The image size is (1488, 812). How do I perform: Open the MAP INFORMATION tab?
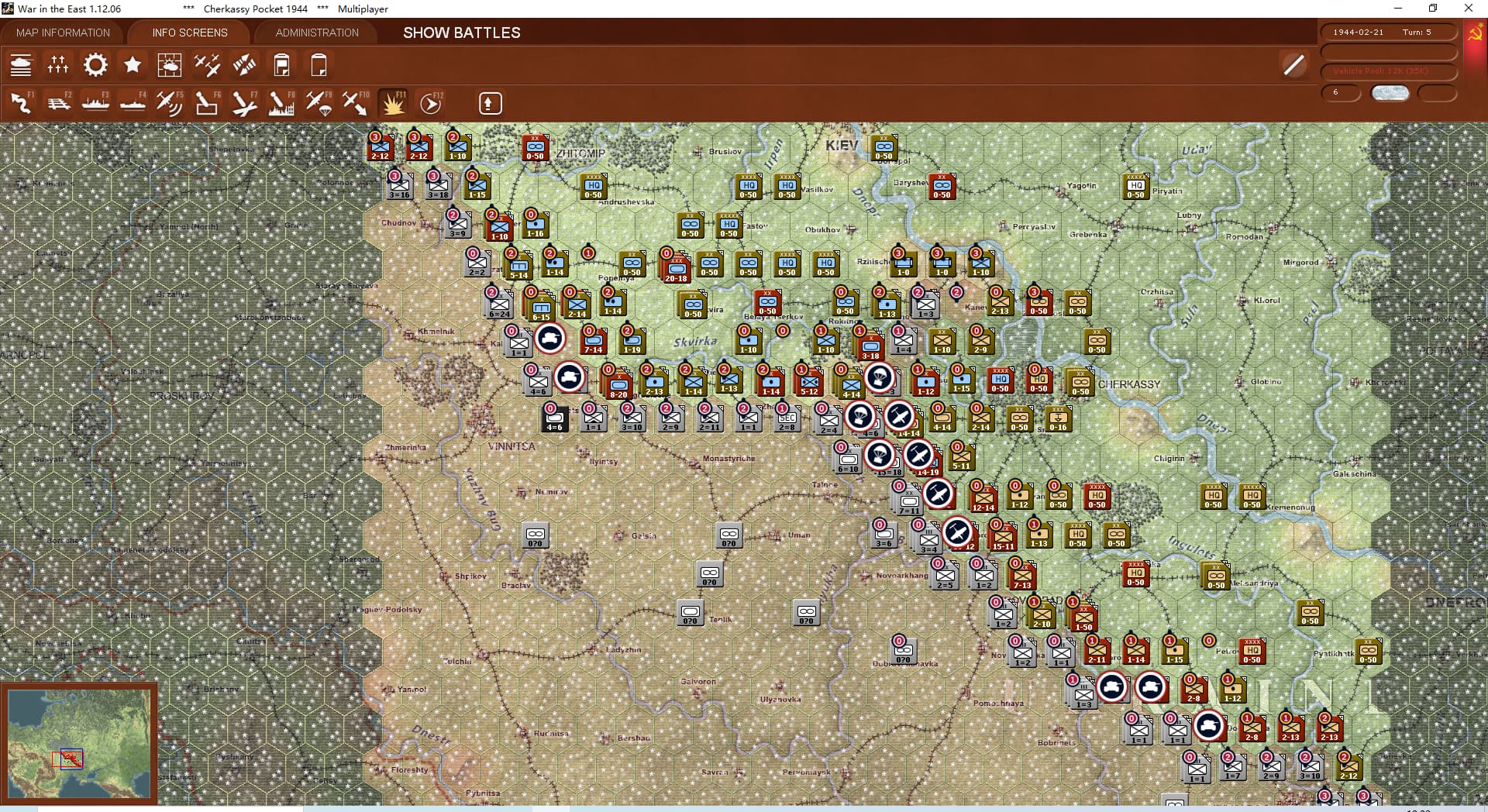click(x=63, y=33)
